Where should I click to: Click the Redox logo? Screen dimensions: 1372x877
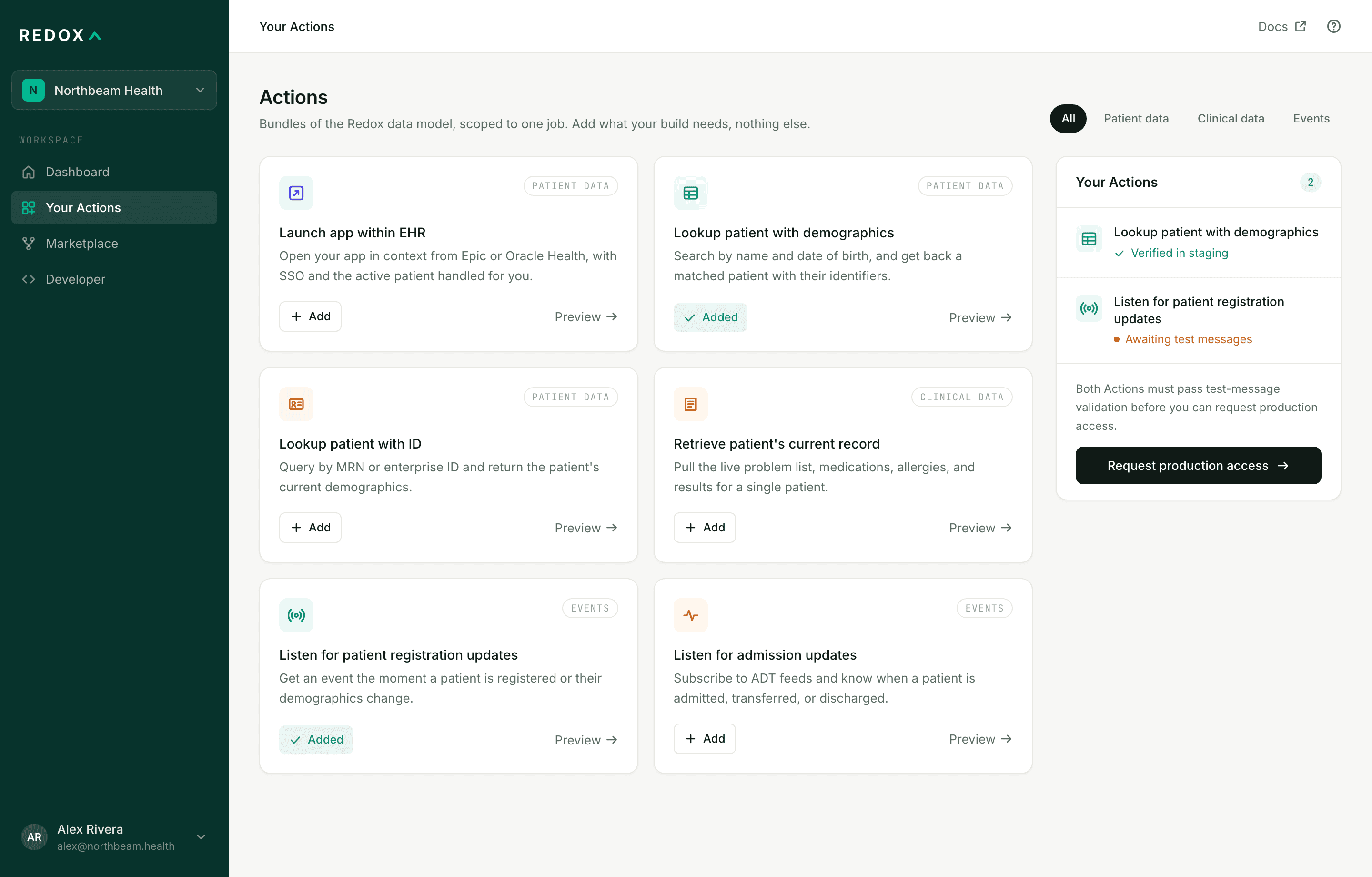click(x=61, y=35)
